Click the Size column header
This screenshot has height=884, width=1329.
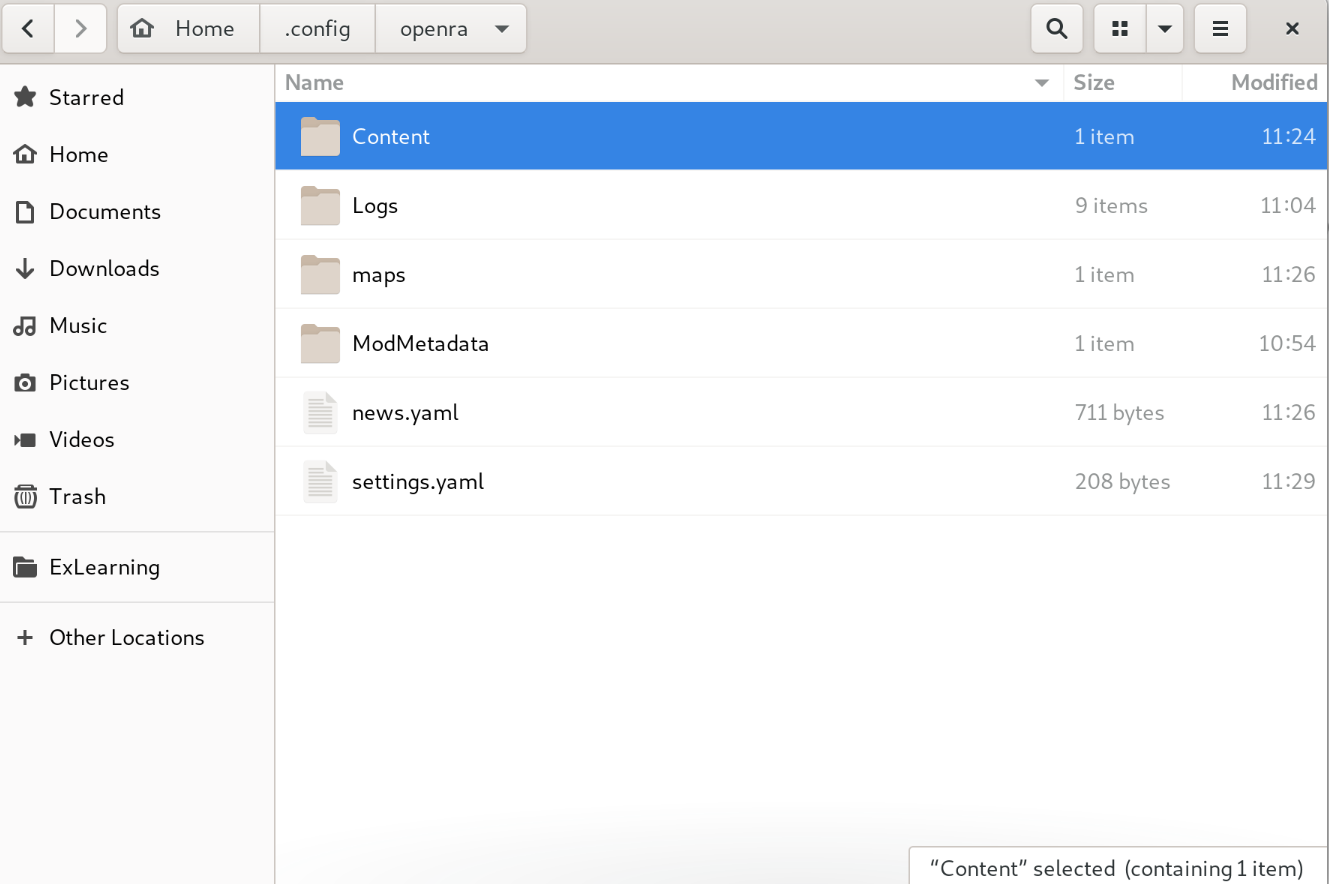click(x=1093, y=82)
